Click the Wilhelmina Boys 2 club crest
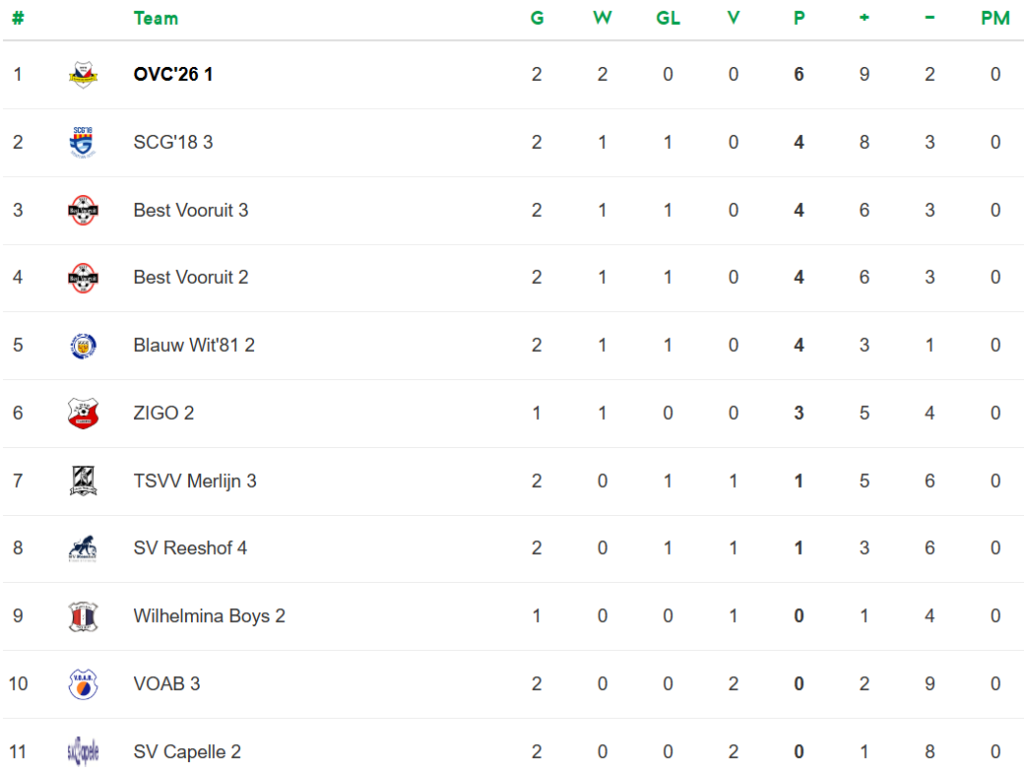1024x772 pixels. coord(83,616)
